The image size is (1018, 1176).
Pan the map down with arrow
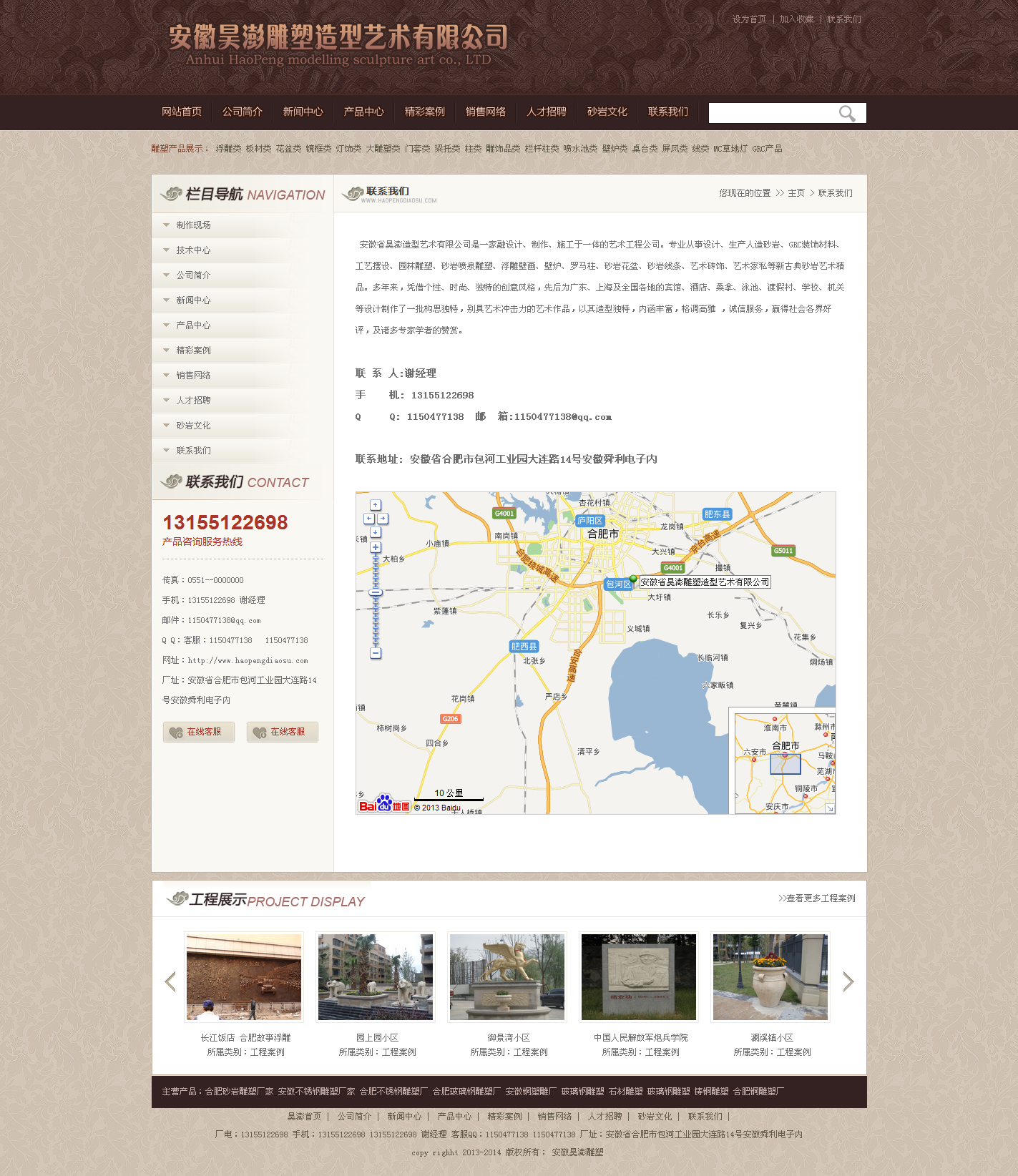(376, 532)
